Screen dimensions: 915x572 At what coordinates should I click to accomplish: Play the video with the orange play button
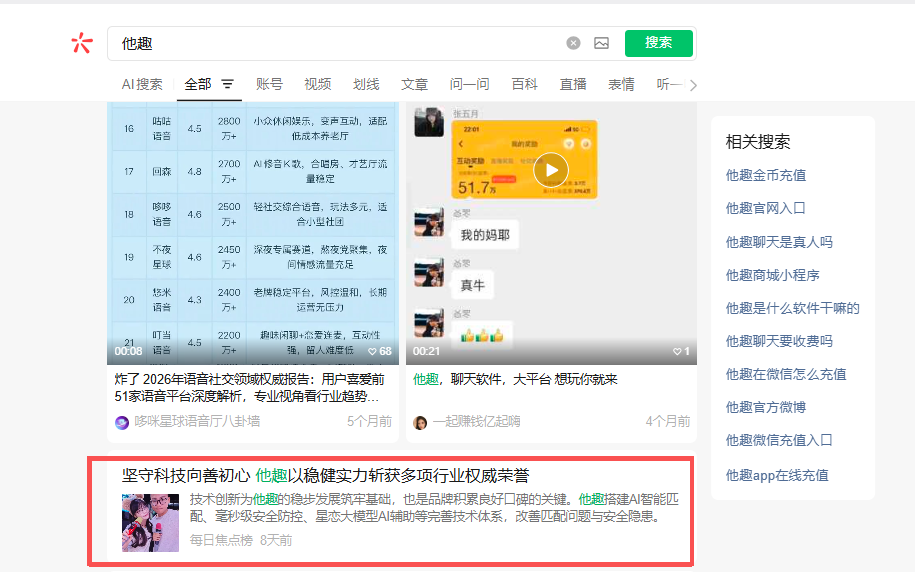[551, 170]
